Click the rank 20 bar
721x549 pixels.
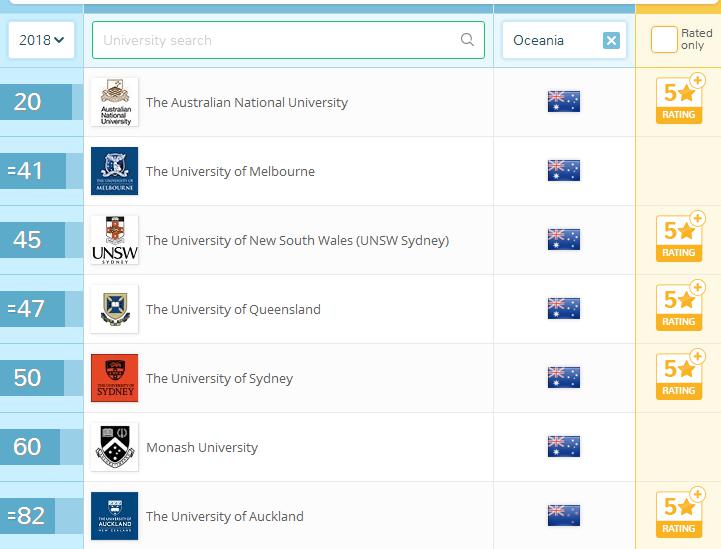coord(36,102)
